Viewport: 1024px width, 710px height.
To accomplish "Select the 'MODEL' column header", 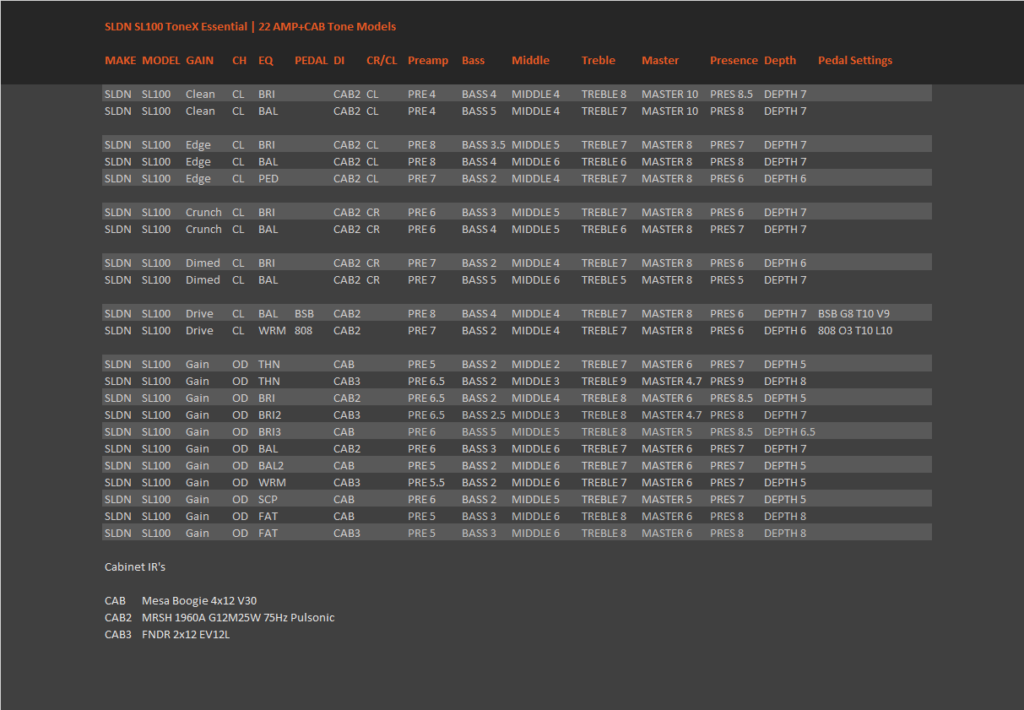I will pos(161,60).
